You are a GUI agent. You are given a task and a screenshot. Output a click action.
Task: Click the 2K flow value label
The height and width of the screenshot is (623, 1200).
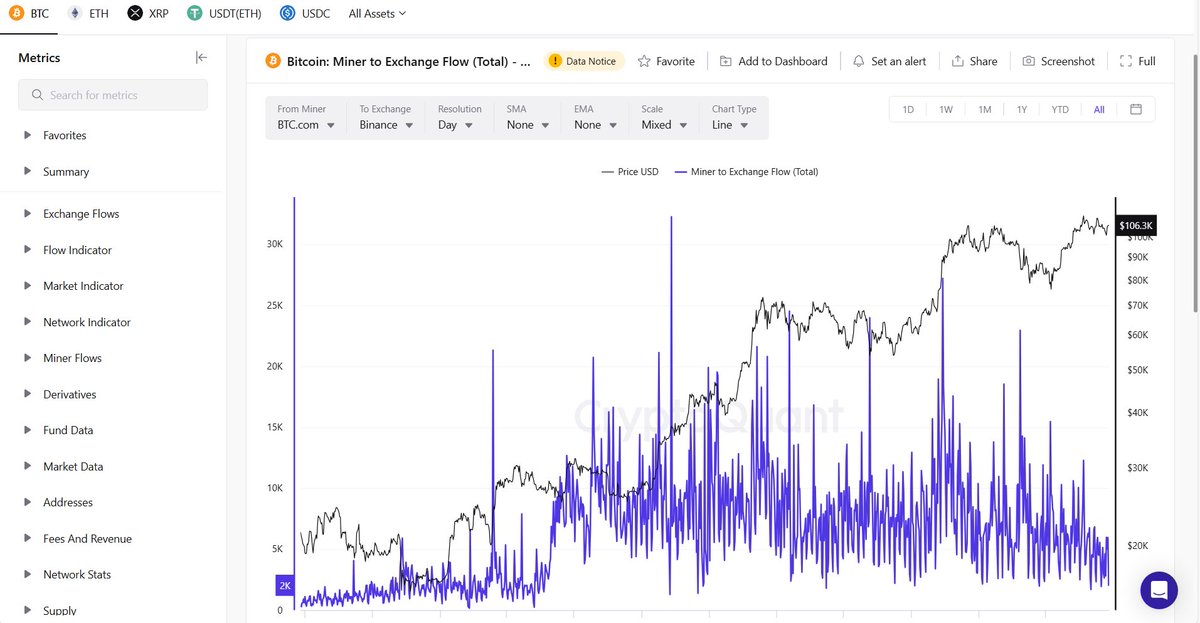point(285,585)
